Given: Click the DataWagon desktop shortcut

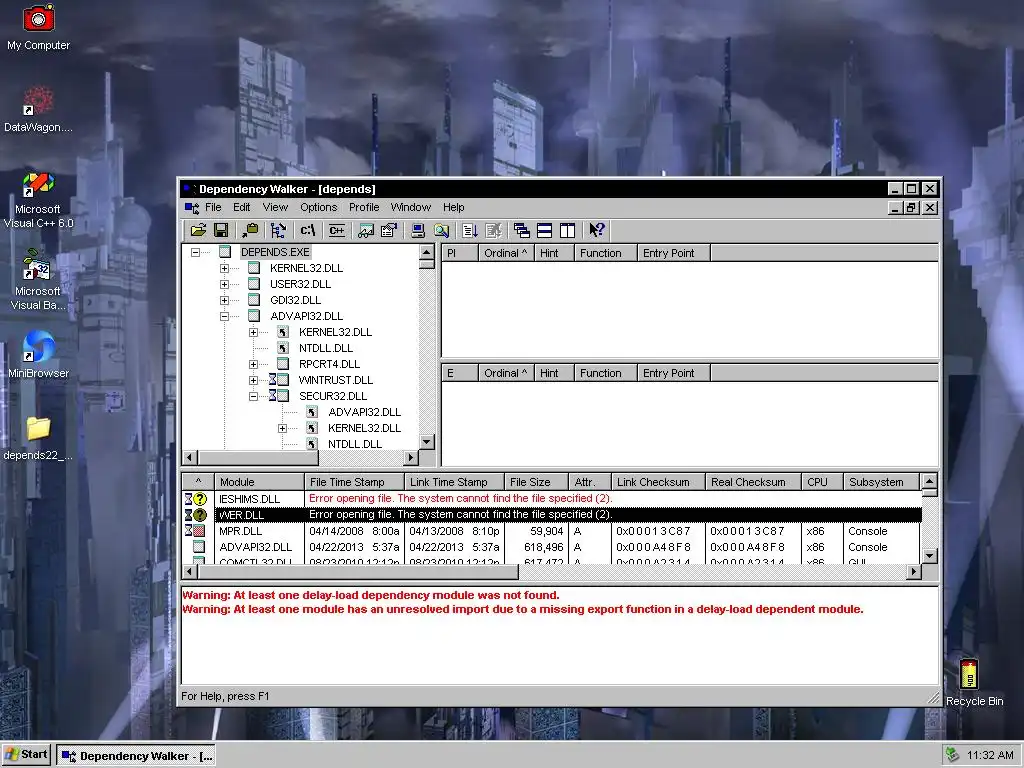Looking at the screenshot, I should (x=38, y=109).
